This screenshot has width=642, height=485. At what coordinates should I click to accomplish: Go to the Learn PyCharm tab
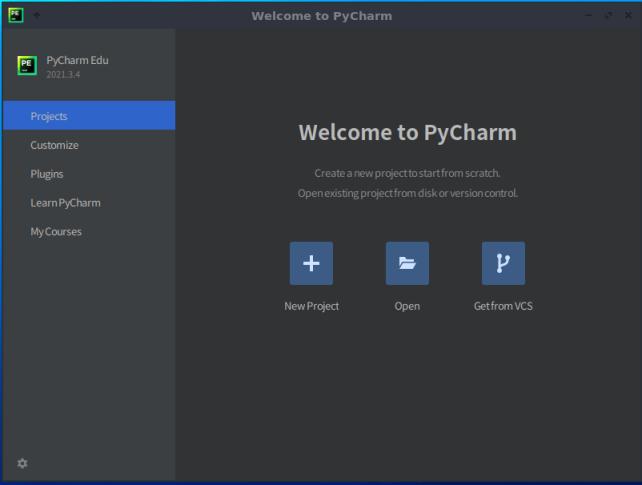tap(89, 203)
